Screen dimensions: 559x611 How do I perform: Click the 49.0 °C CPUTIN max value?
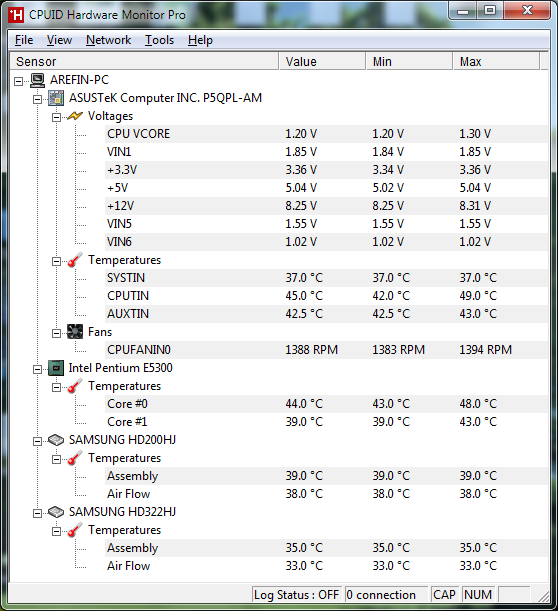478,296
